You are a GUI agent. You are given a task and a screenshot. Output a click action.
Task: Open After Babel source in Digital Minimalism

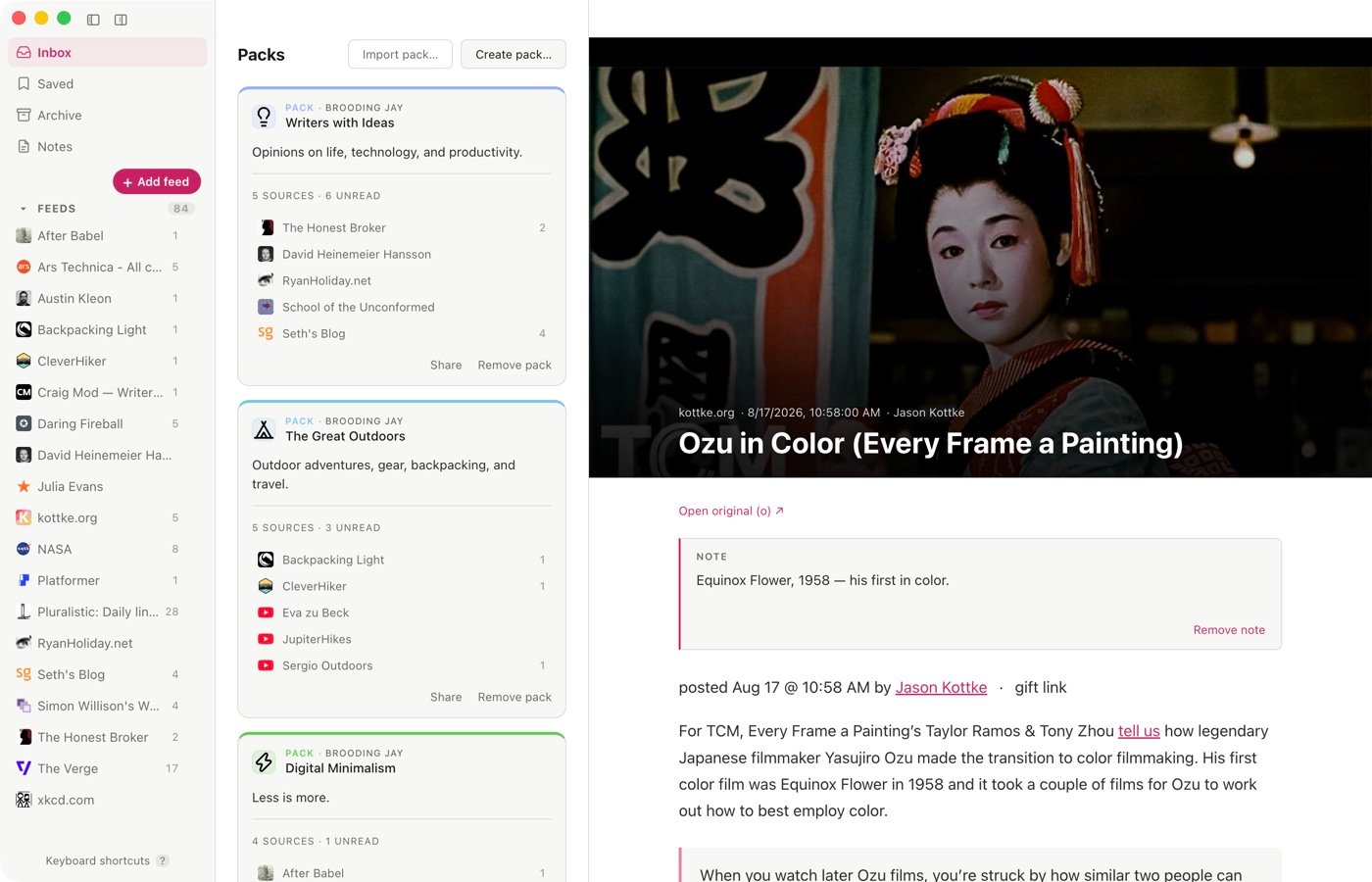pyautogui.click(x=402, y=873)
